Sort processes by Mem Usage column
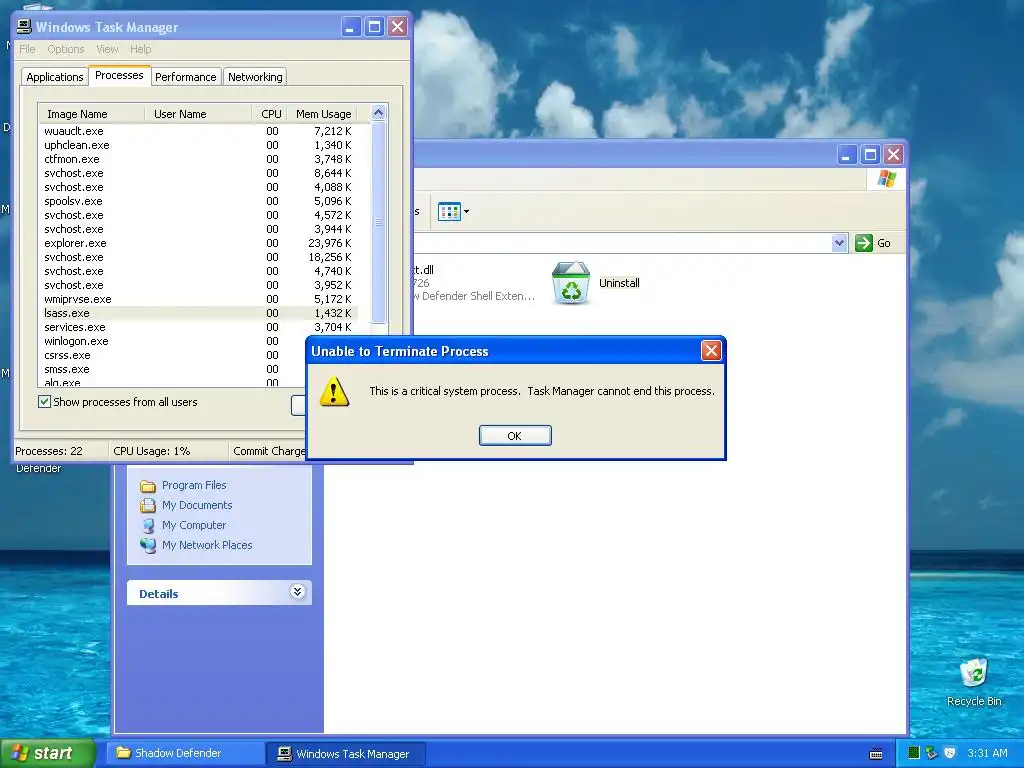This screenshot has height=768, width=1024. coord(323,114)
